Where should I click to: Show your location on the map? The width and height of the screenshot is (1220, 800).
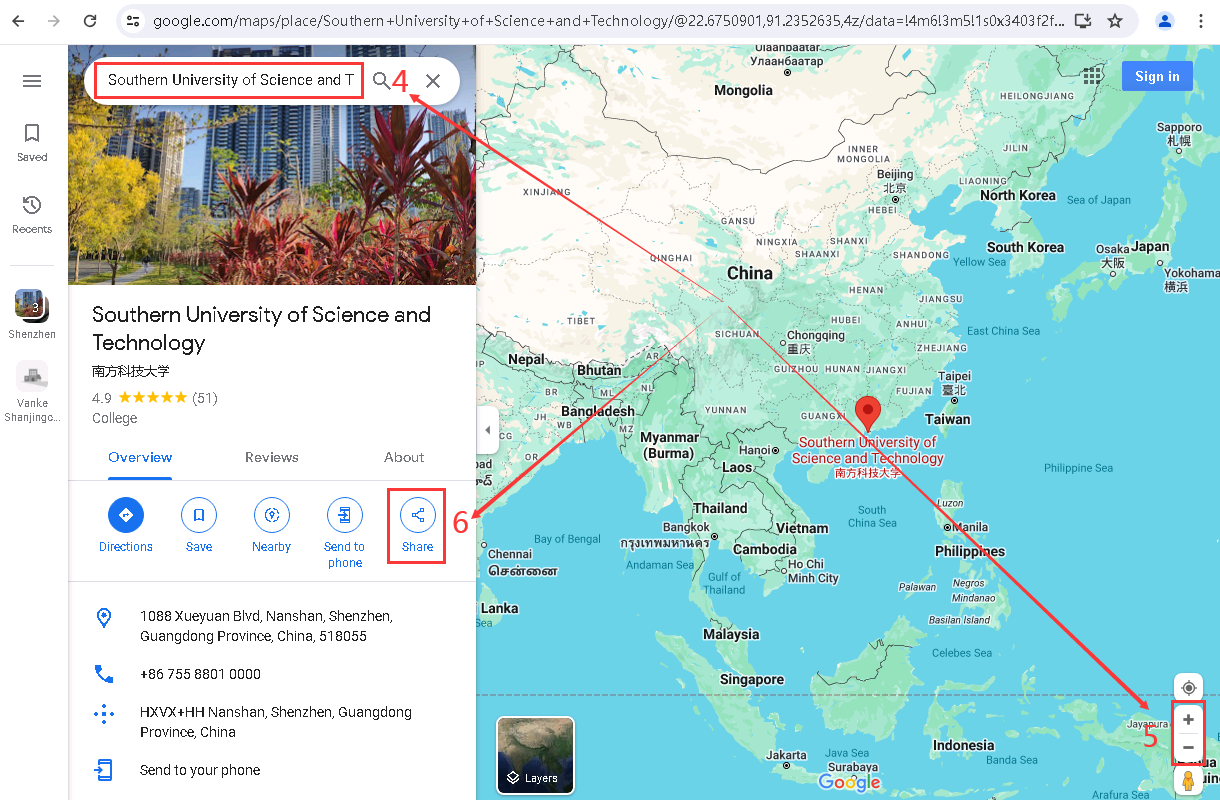[x=1189, y=688]
